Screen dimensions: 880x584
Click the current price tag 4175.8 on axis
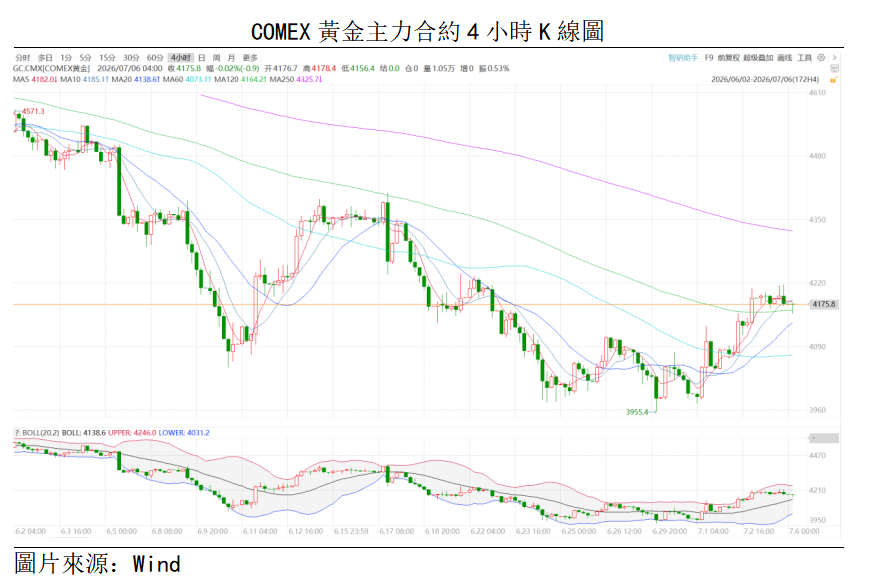823,304
